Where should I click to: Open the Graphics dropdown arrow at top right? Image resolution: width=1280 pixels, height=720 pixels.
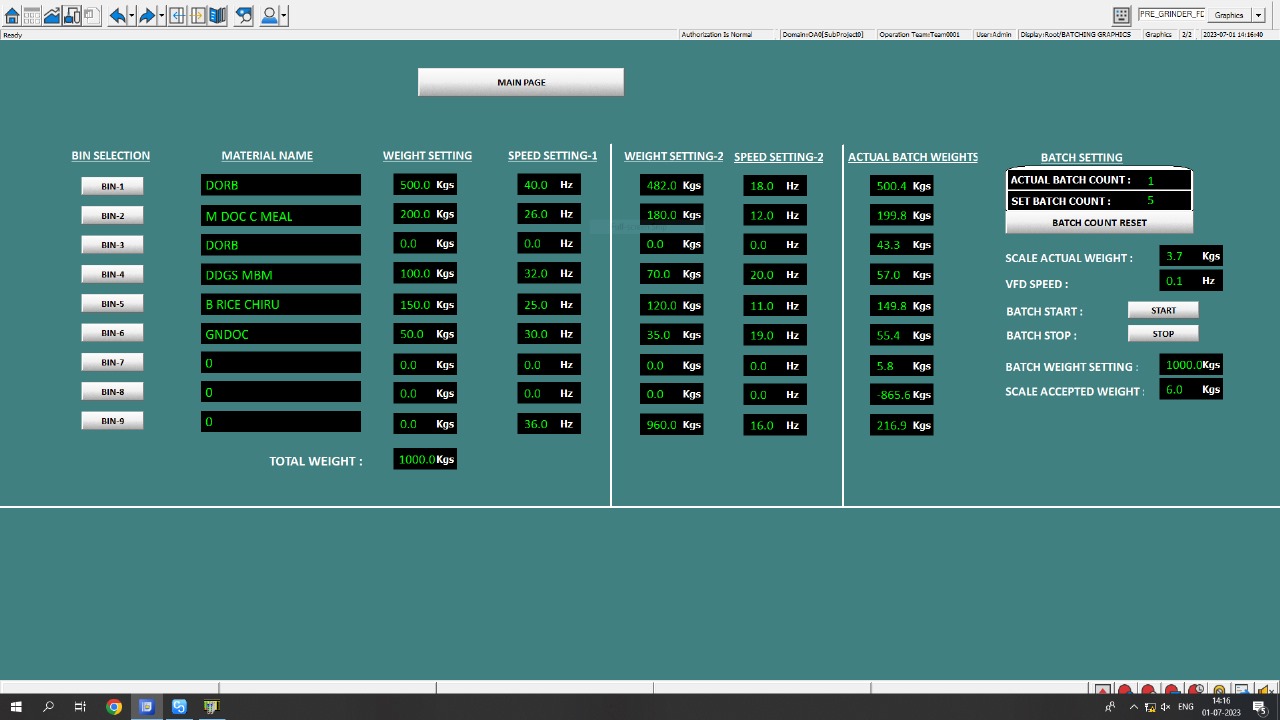(1258, 15)
